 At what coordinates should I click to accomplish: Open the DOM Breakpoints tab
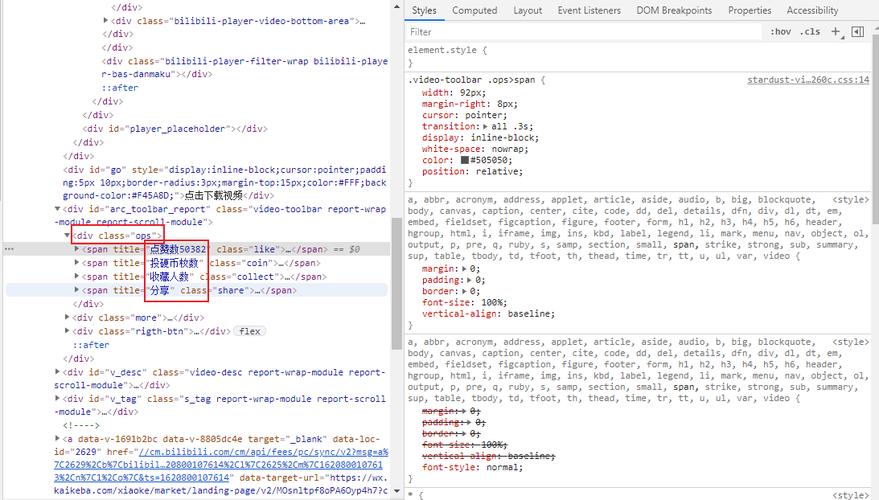click(674, 10)
